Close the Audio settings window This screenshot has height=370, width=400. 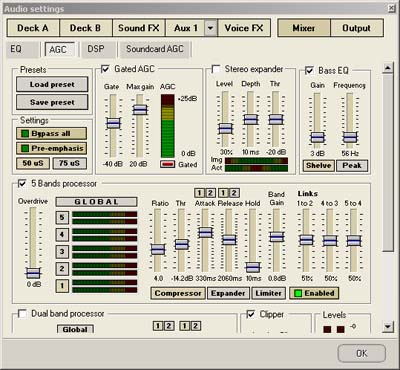click(x=392, y=8)
